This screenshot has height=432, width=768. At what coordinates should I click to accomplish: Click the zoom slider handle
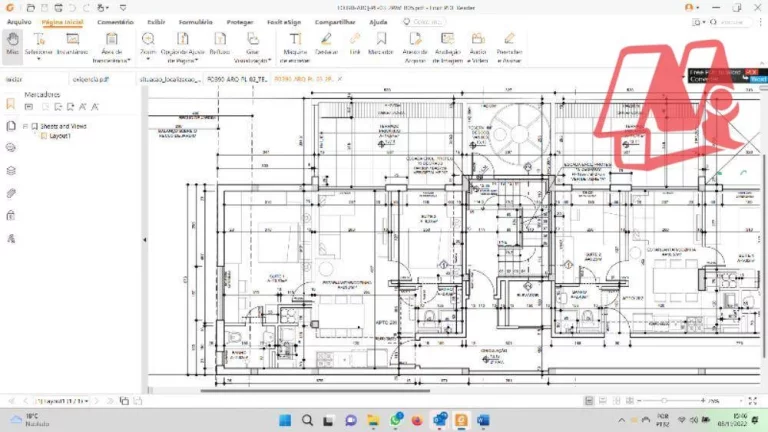click(x=664, y=401)
